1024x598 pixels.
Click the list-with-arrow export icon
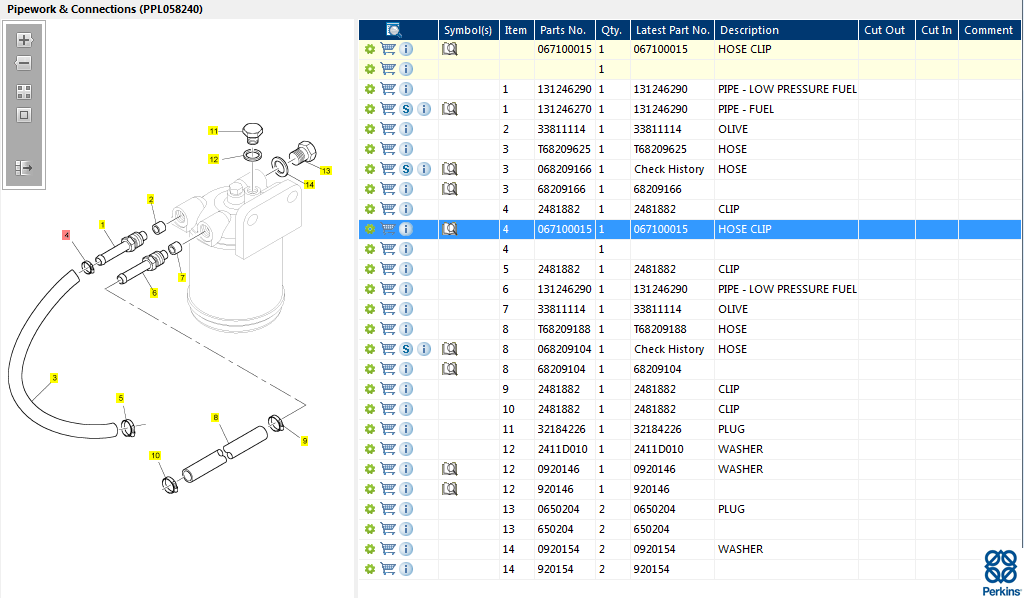point(24,168)
